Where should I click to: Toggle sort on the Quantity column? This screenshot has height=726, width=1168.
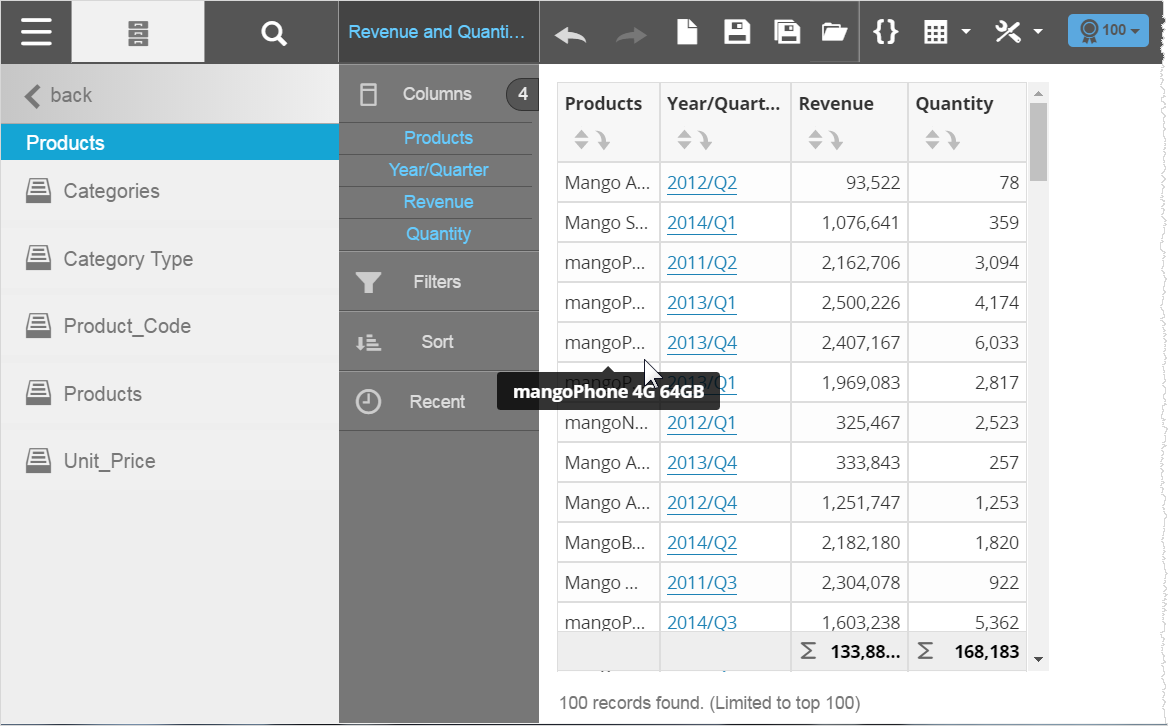pyautogui.click(x=942, y=140)
